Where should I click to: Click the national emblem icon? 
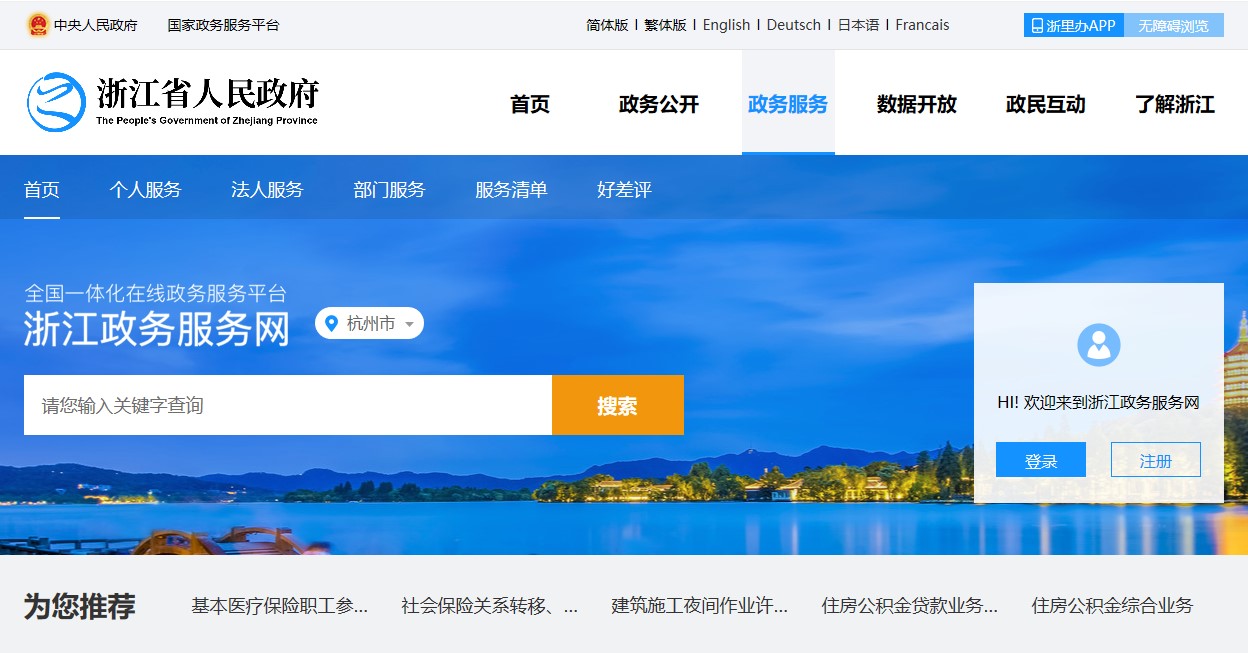(39, 24)
